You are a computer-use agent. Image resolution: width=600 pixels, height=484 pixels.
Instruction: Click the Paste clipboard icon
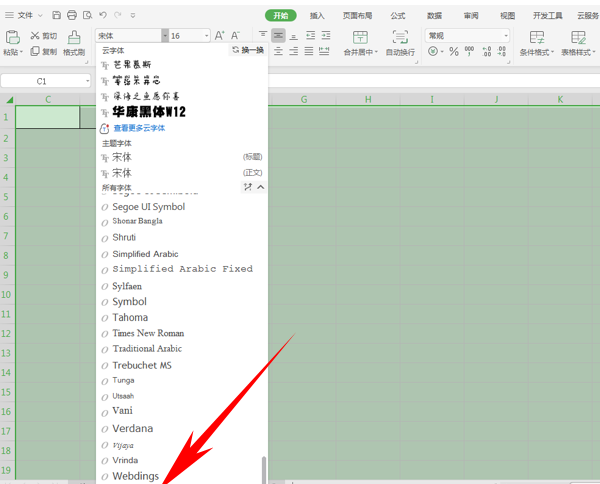[x=13, y=37]
